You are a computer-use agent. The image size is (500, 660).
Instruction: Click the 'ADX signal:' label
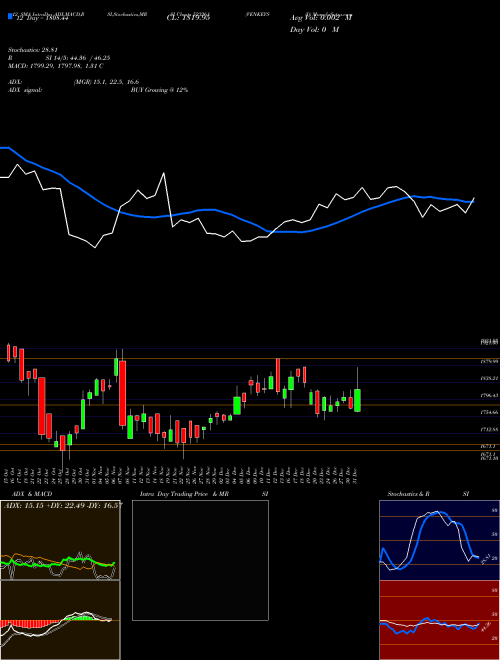(25, 90)
